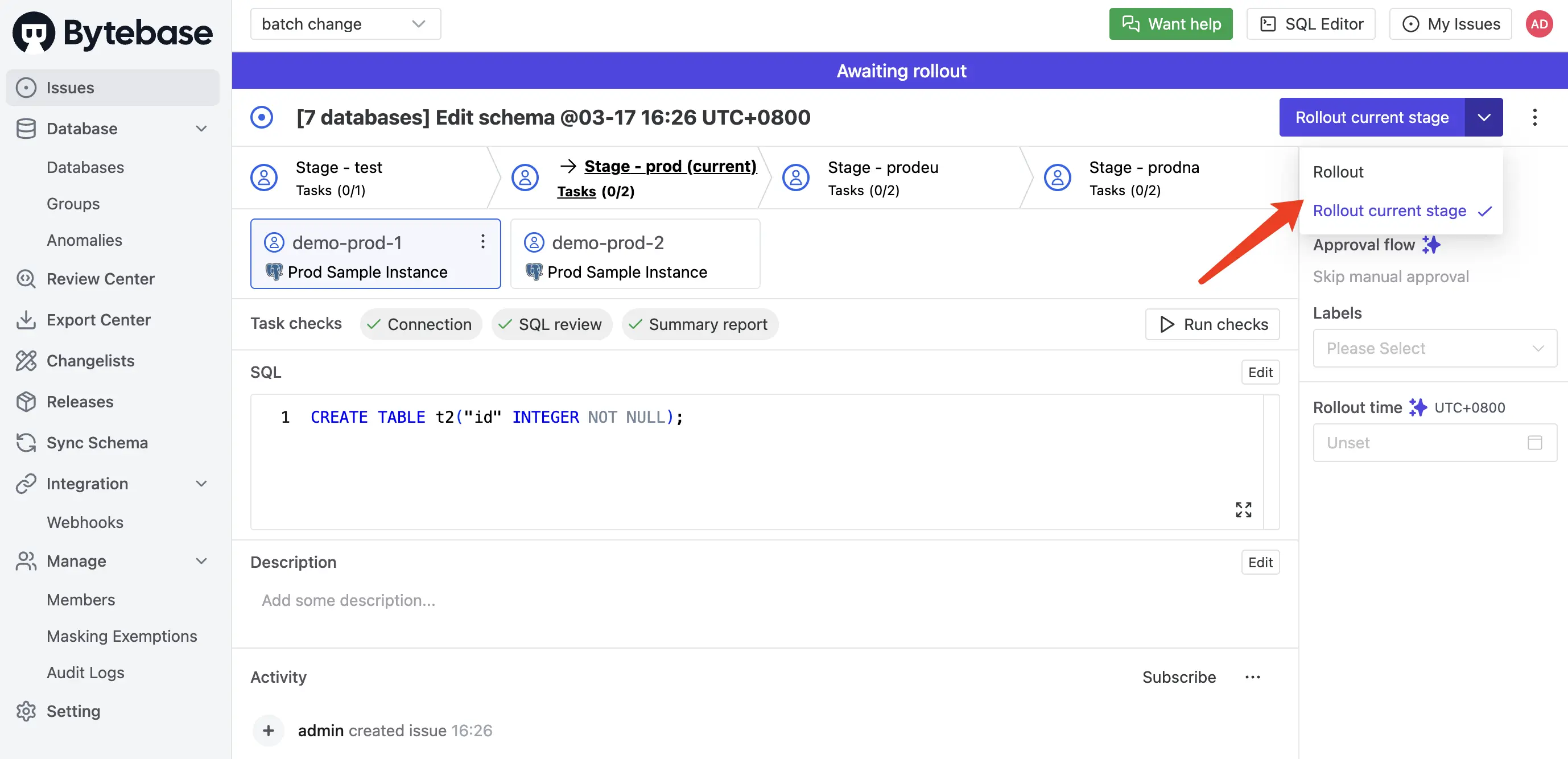Viewport: 1568px width, 759px height.
Task: Open the Labels Please Select dropdown
Action: tap(1434, 348)
